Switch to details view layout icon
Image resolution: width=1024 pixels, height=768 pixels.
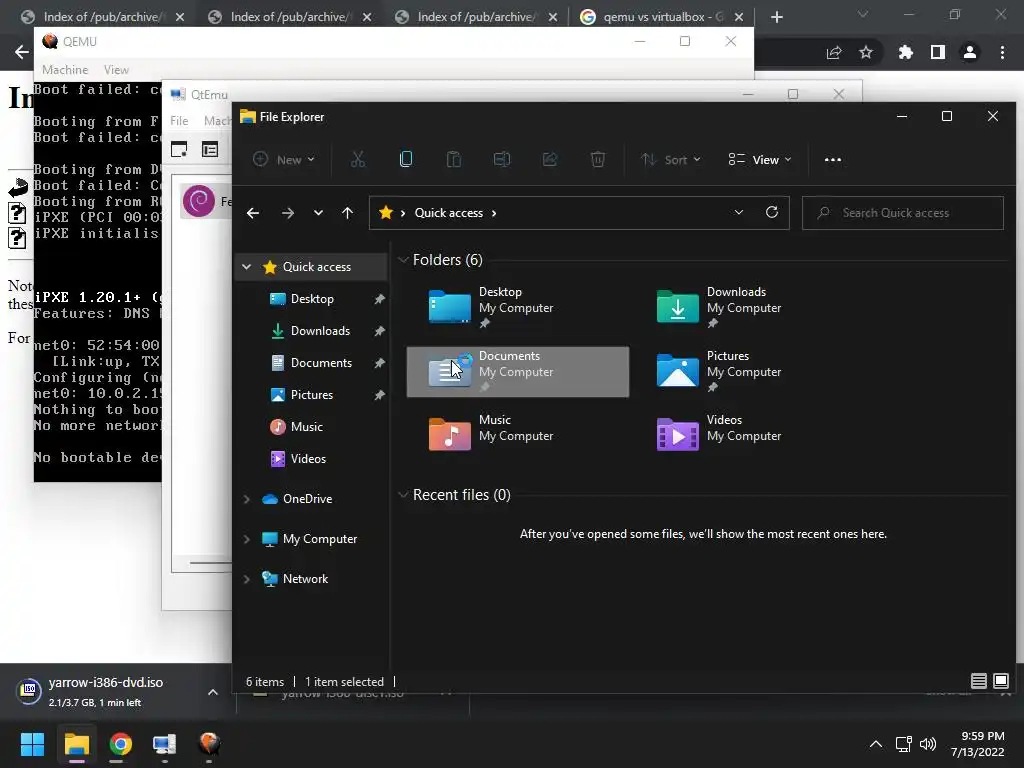pos(978,681)
